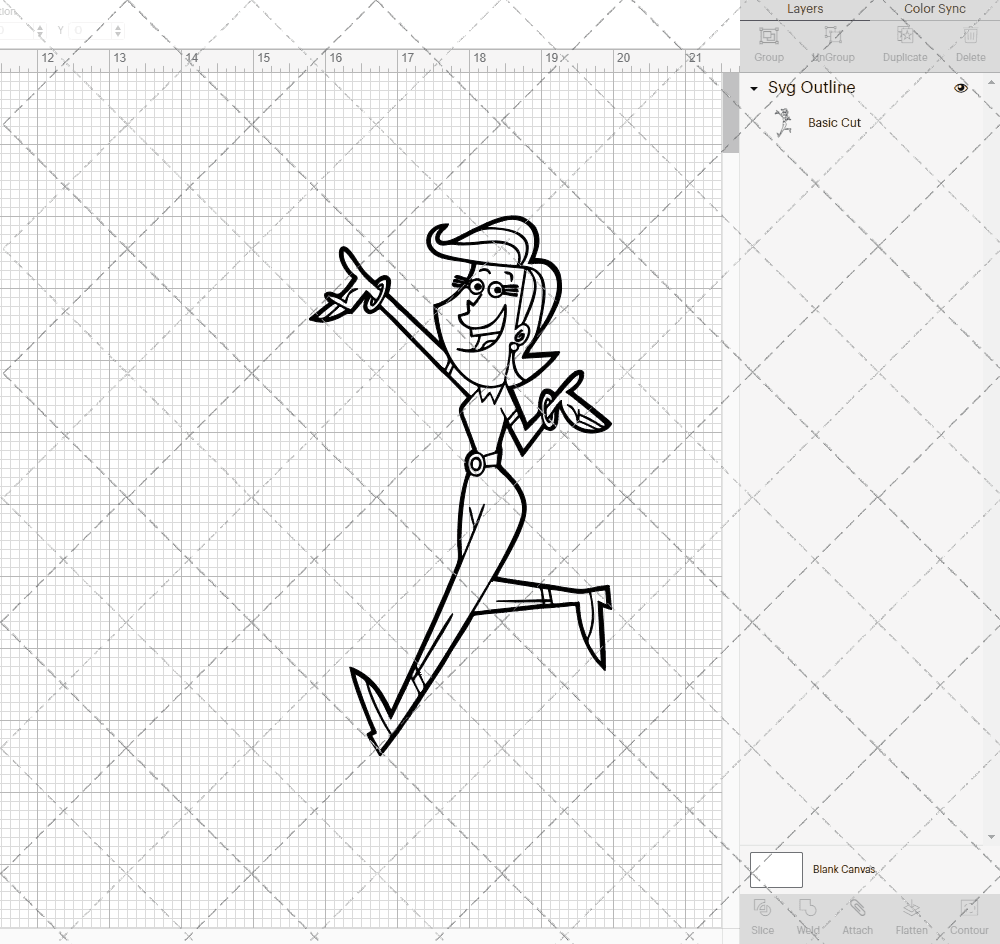Viewport: 1000px width, 944px height.
Task: Click the Y position stepper arrows
Action: [x=118, y=30]
